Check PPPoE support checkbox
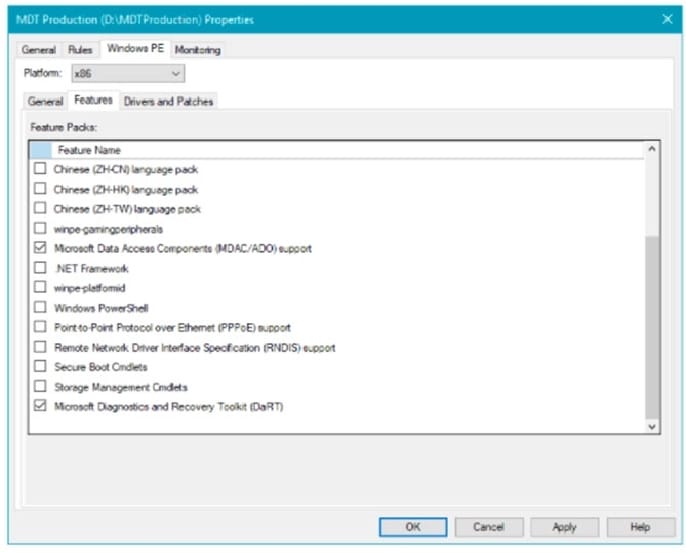The width and height of the screenshot is (686, 553). (40, 327)
